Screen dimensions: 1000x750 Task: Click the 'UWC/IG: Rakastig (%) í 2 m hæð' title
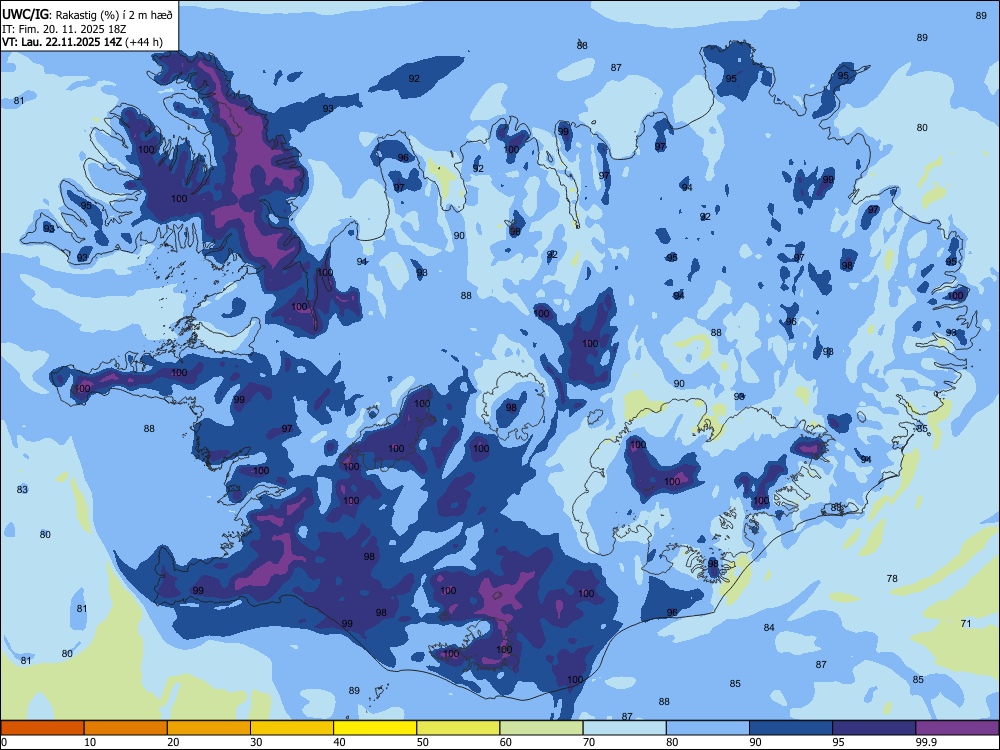[x=87, y=15]
